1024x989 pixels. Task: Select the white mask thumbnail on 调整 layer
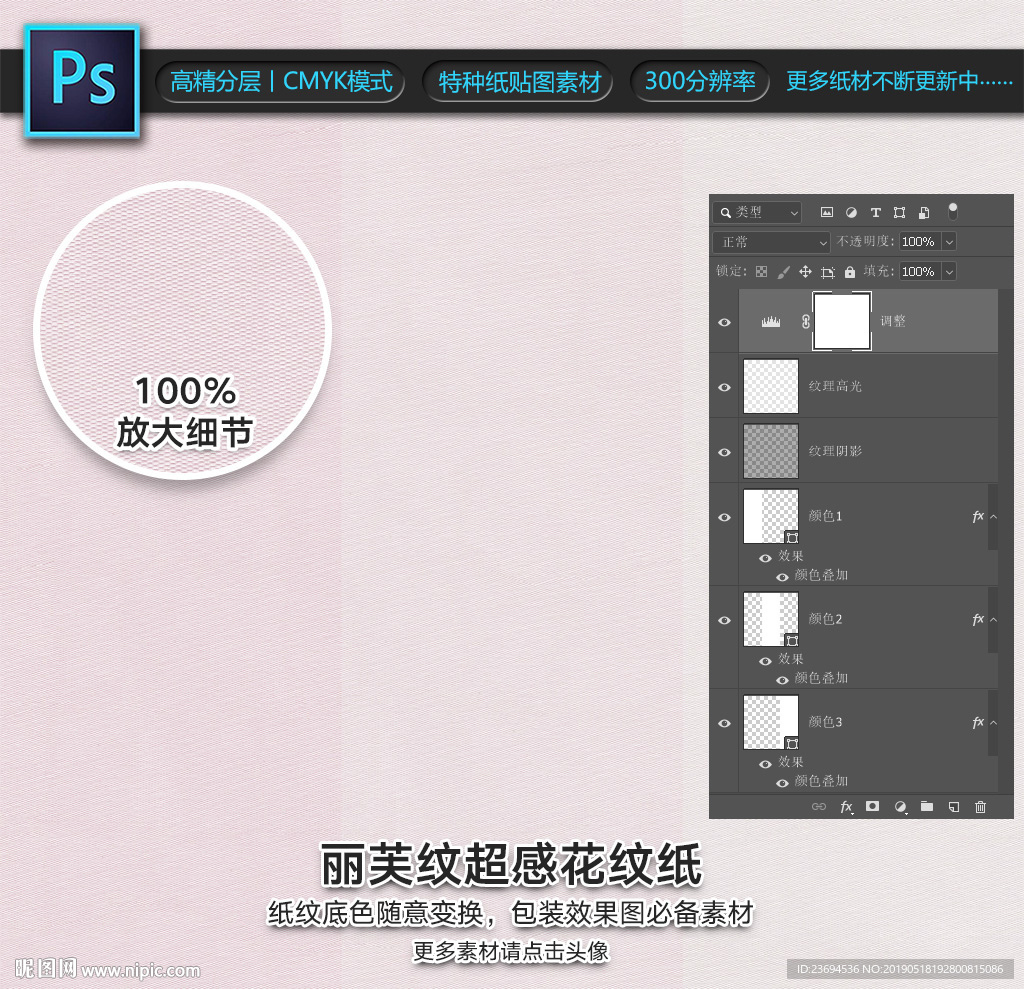(841, 322)
